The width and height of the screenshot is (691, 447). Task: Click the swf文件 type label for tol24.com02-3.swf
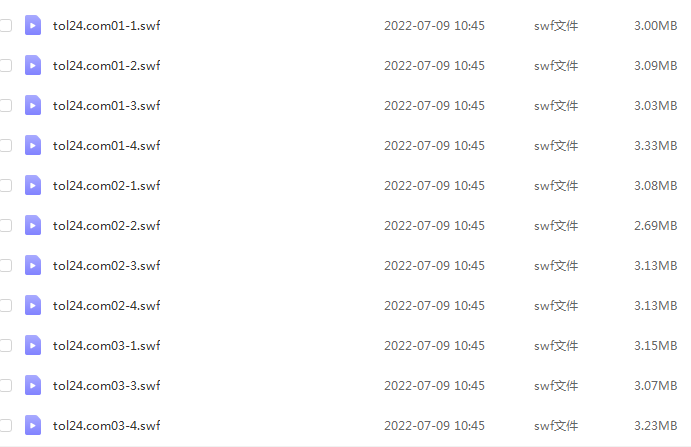(556, 266)
